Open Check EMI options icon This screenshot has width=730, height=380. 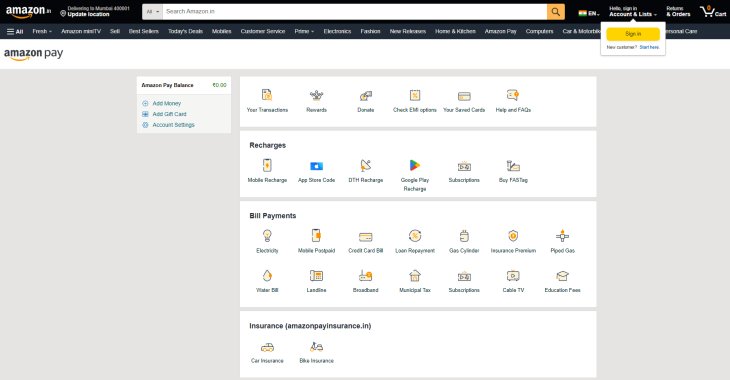pyautogui.click(x=415, y=95)
